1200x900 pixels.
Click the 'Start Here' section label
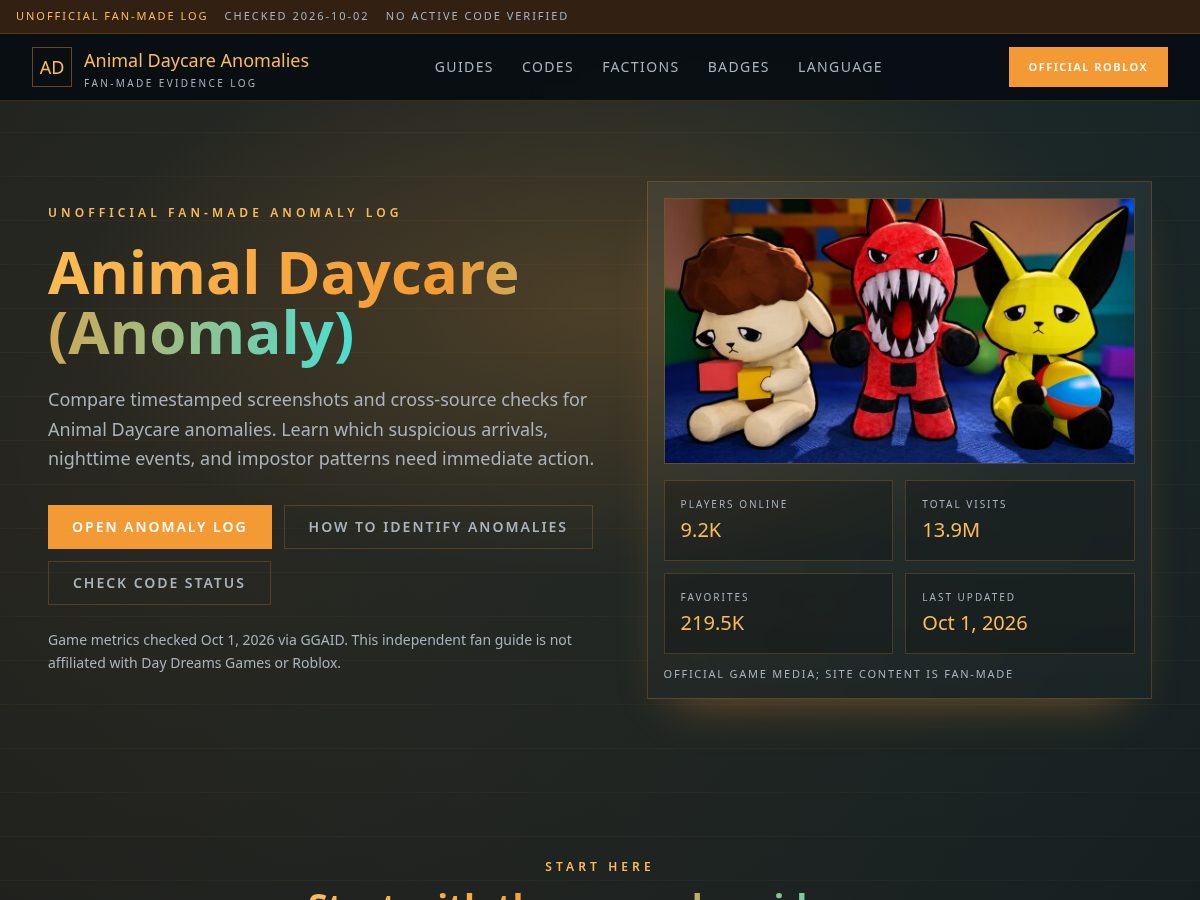tap(599, 866)
